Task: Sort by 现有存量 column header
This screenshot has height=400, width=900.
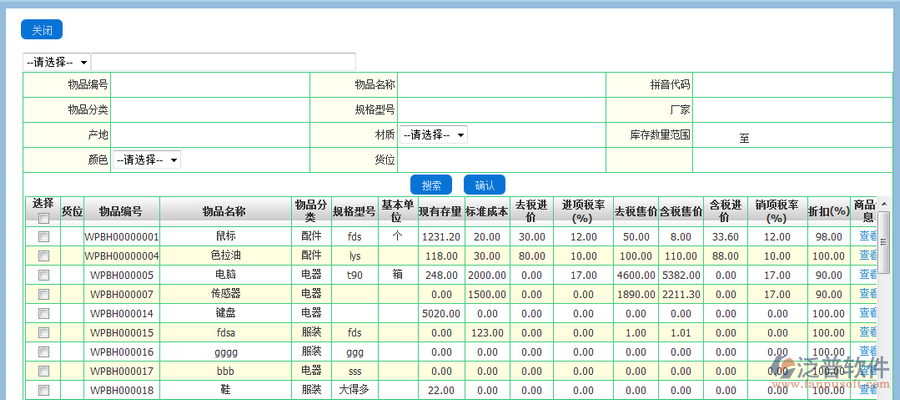Action: 439,211
